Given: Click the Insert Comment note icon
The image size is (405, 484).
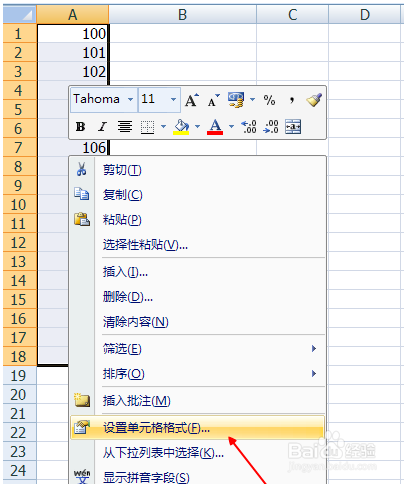Looking at the screenshot, I should point(82,400).
